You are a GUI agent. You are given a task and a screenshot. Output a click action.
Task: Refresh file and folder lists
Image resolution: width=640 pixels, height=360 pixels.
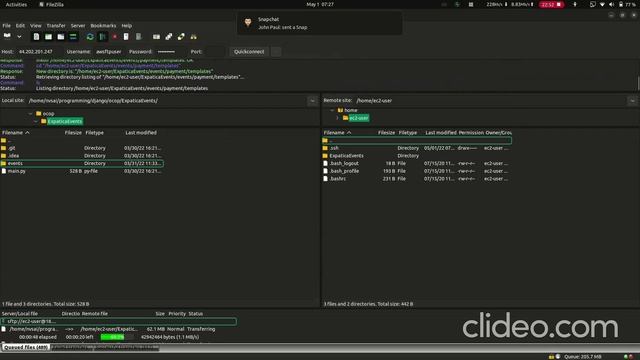(90, 37)
